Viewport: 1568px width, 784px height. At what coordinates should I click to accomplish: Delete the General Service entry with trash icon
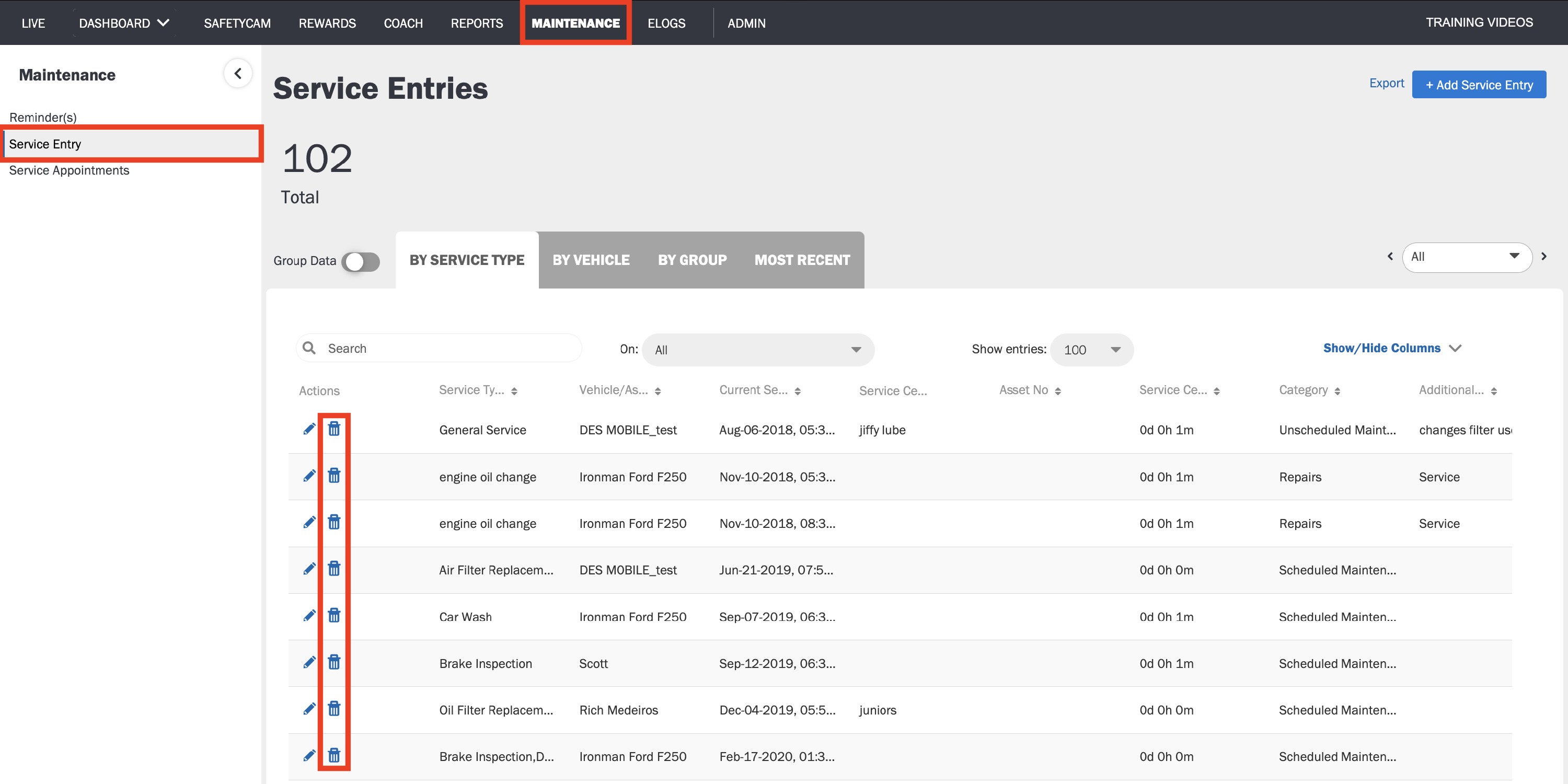pyautogui.click(x=334, y=429)
